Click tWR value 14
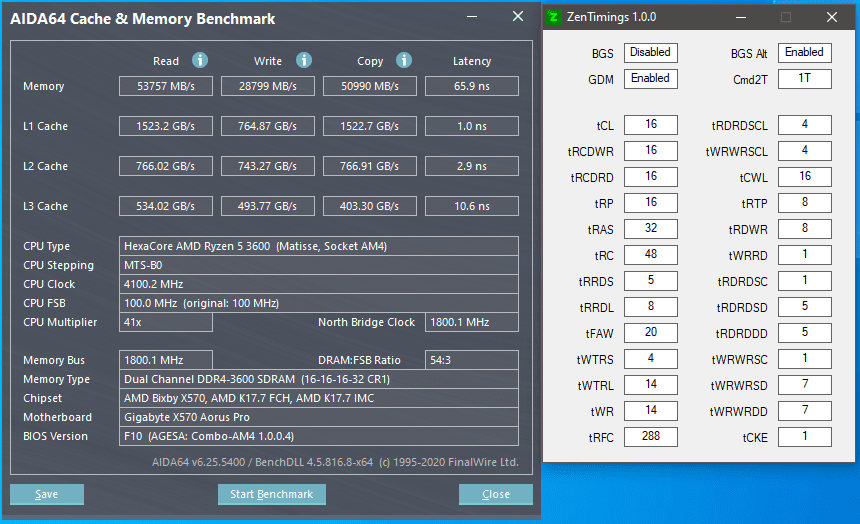Screen dimensions: 860x524 pyautogui.click(x=650, y=410)
